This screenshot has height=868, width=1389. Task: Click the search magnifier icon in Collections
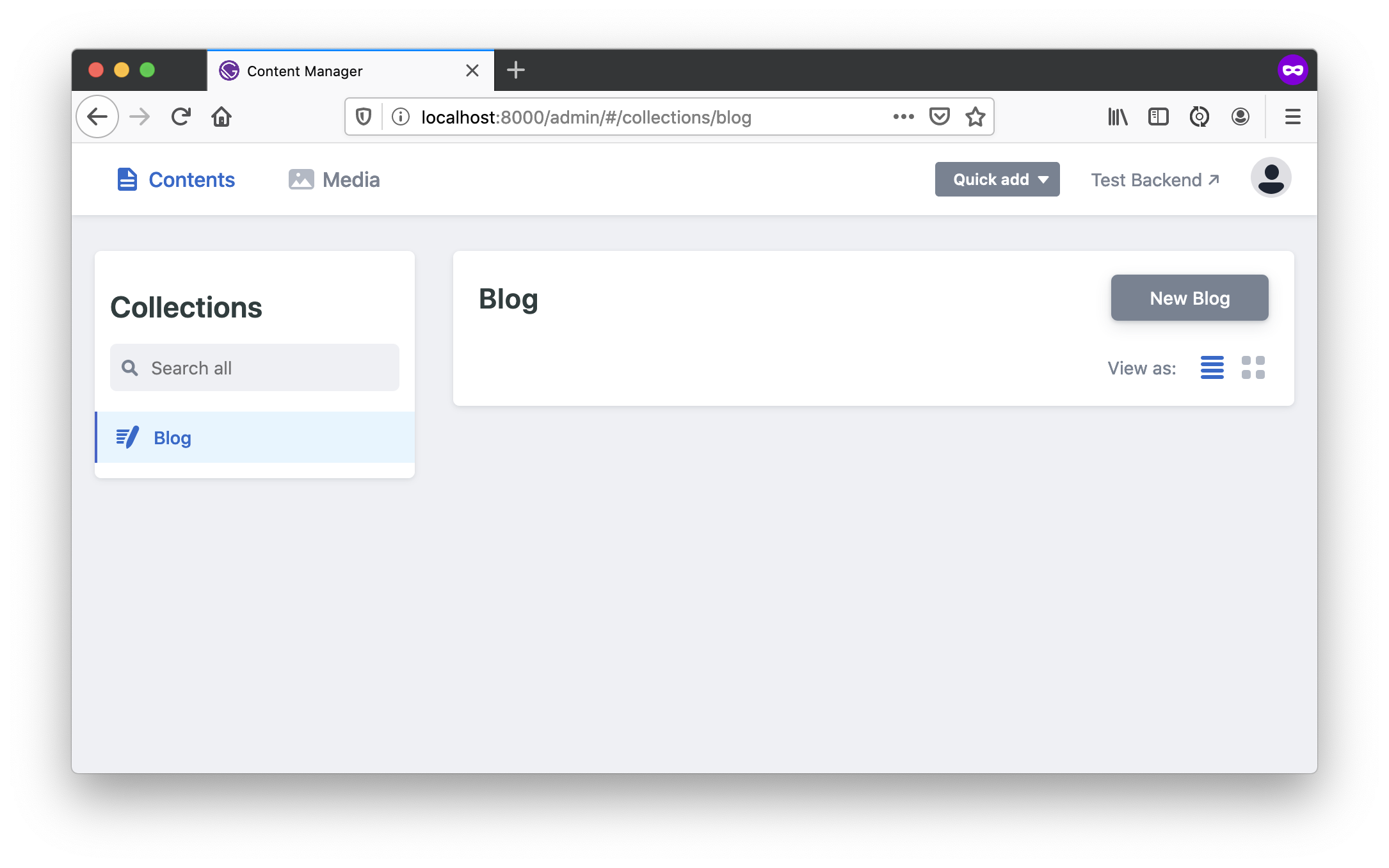(130, 367)
